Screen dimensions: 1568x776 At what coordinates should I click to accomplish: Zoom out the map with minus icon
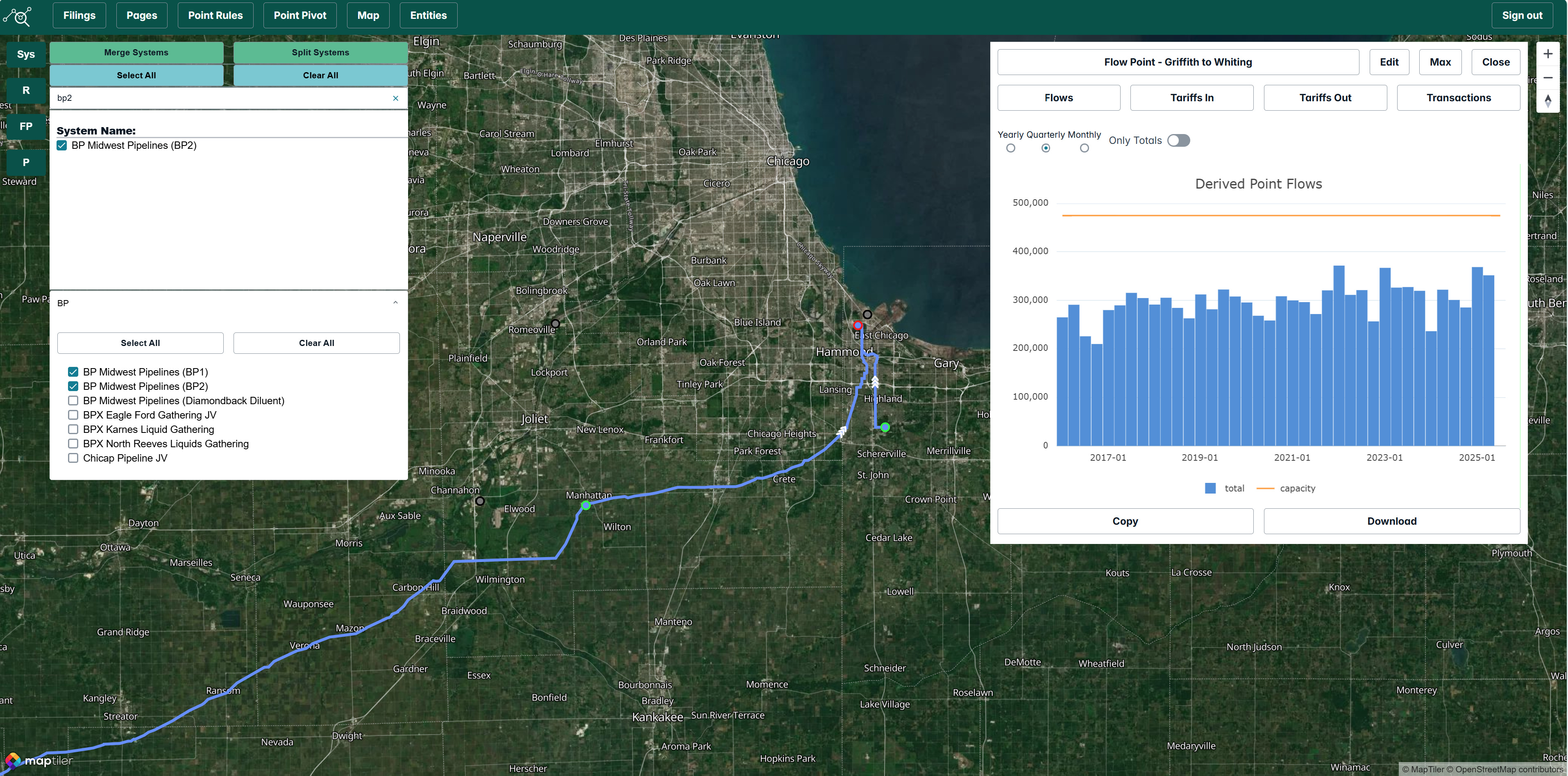(1547, 78)
